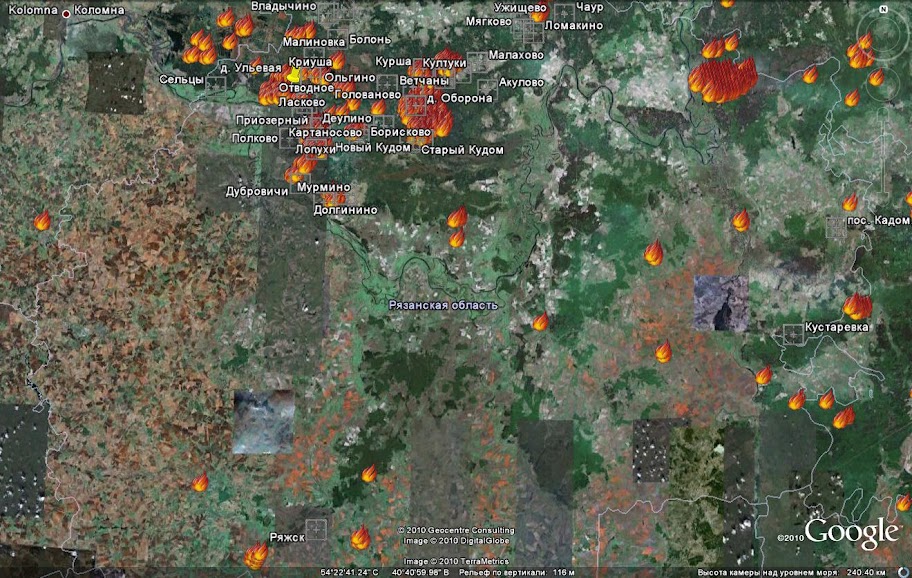The image size is (912, 578).
Task: Click the Борисково place label
Action: pyautogui.click(x=401, y=133)
